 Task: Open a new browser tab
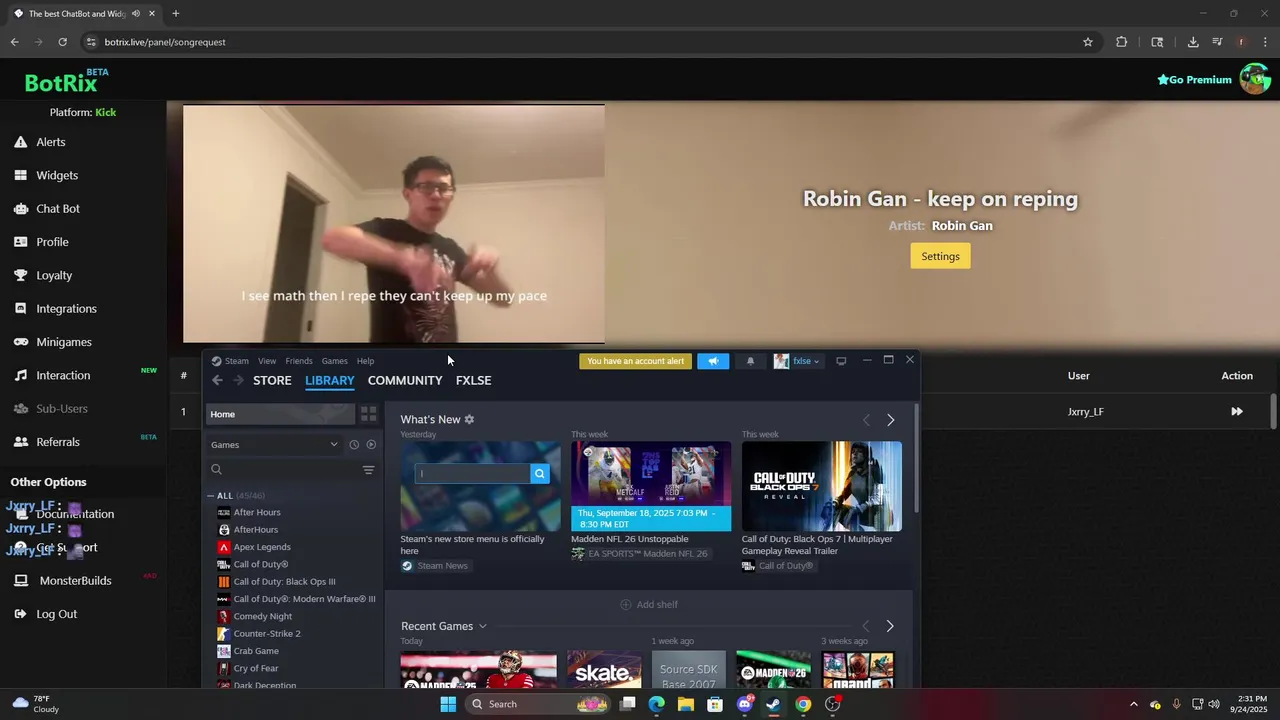176,14
